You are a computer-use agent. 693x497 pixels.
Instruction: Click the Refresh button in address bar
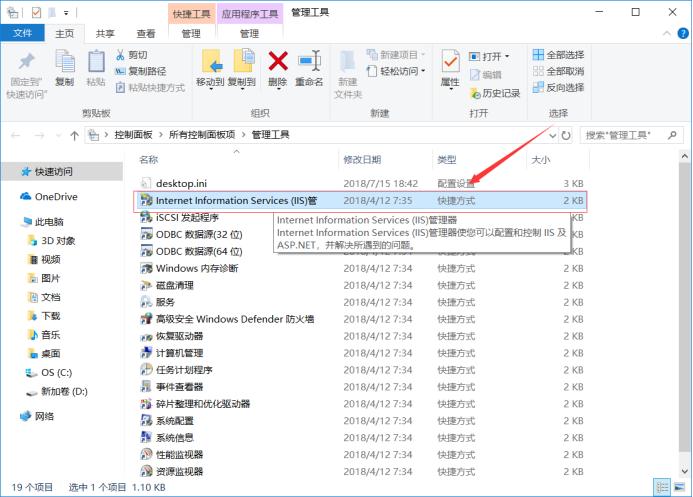pyautogui.click(x=566, y=135)
